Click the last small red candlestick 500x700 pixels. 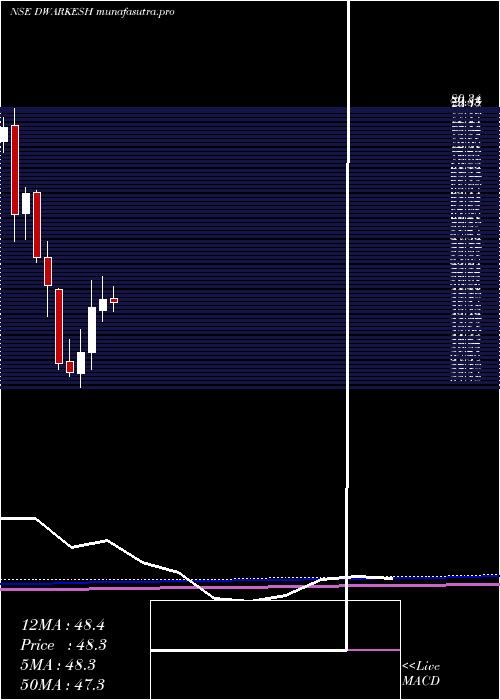click(x=114, y=300)
